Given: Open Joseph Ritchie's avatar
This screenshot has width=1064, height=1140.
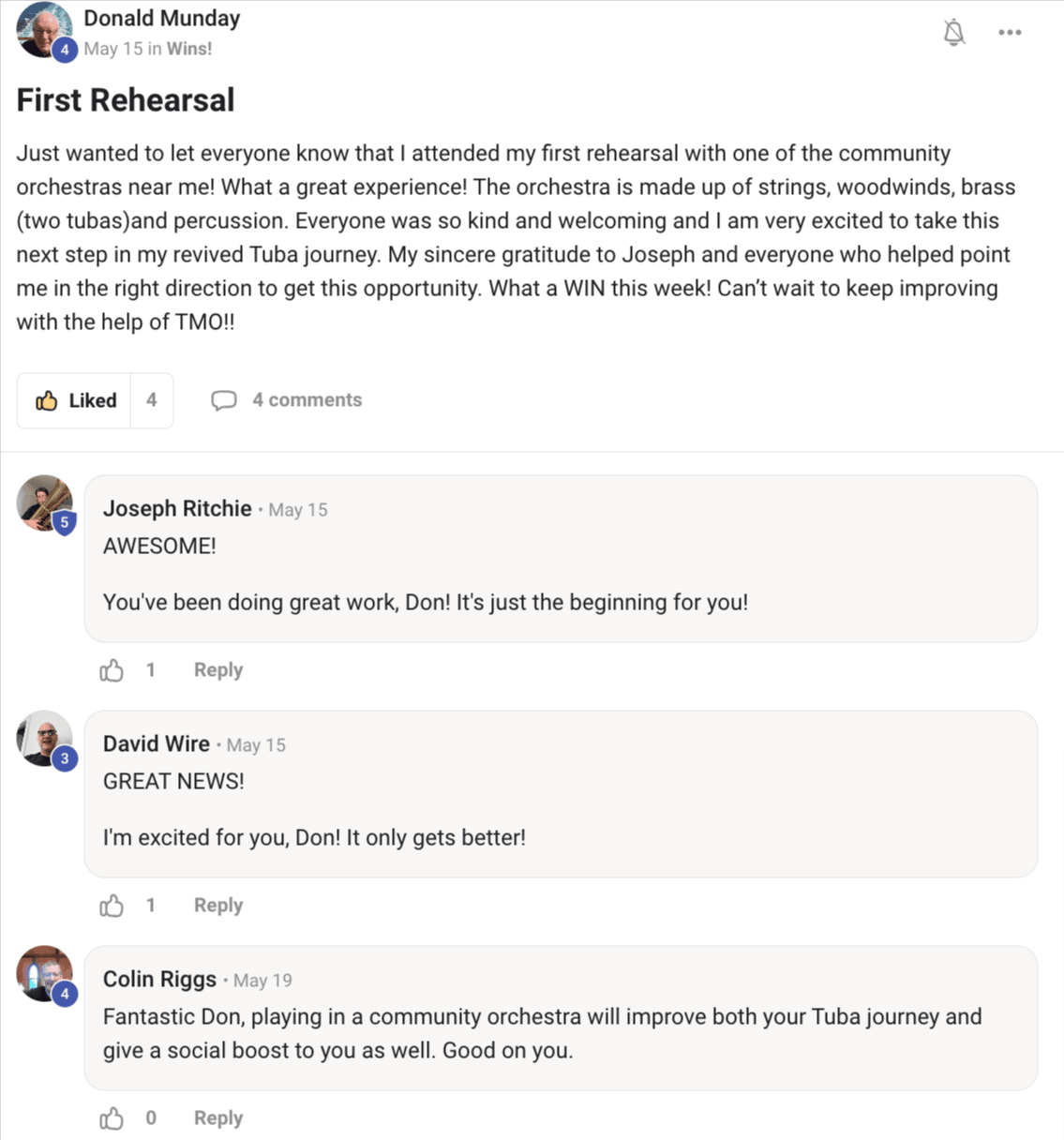Looking at the screenshot, I should [x=43, y=502].
